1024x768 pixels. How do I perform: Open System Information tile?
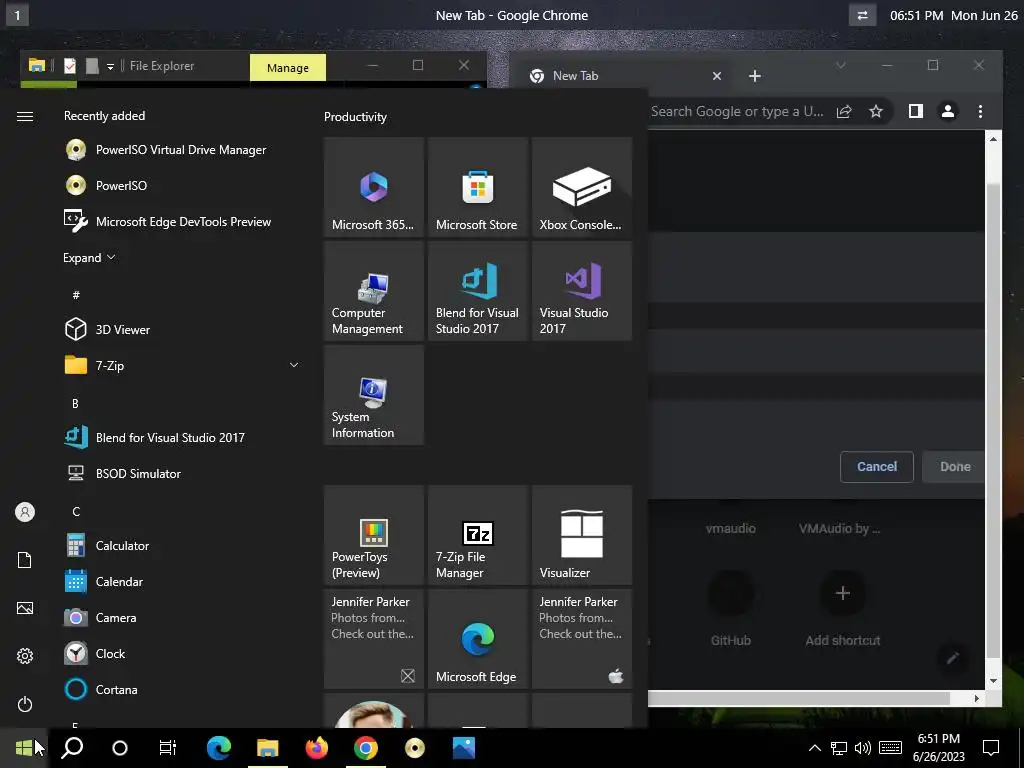(x=374, y=395)
